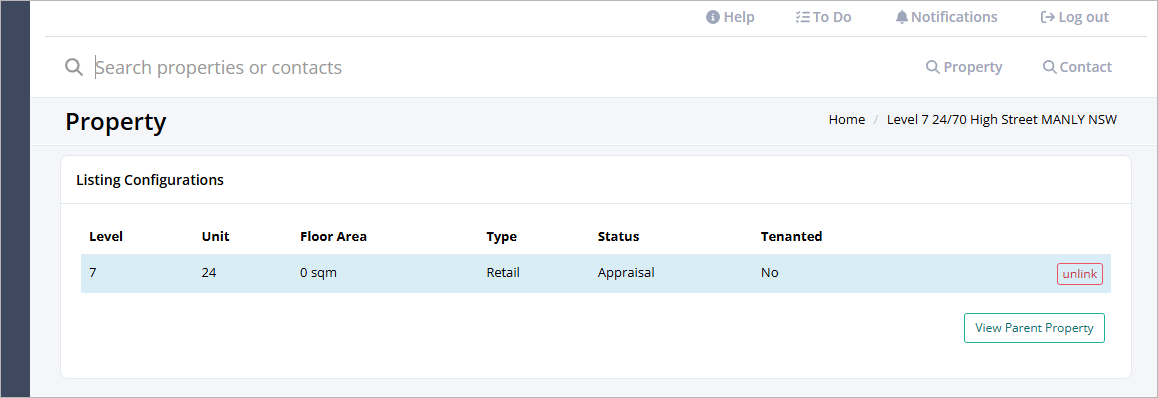This screenshot has width=1158, height=398.
Task: Open the To Do checklist icon
Action: click(802, 17)
